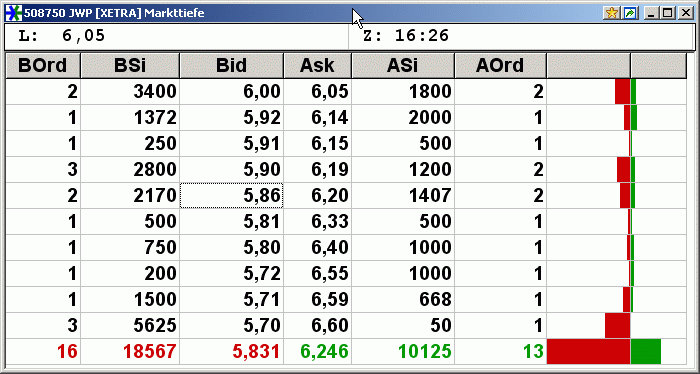Viewport: 700px width, 374px height.
Task: Select total ask size 10125
Action: [x=403, y=351]
